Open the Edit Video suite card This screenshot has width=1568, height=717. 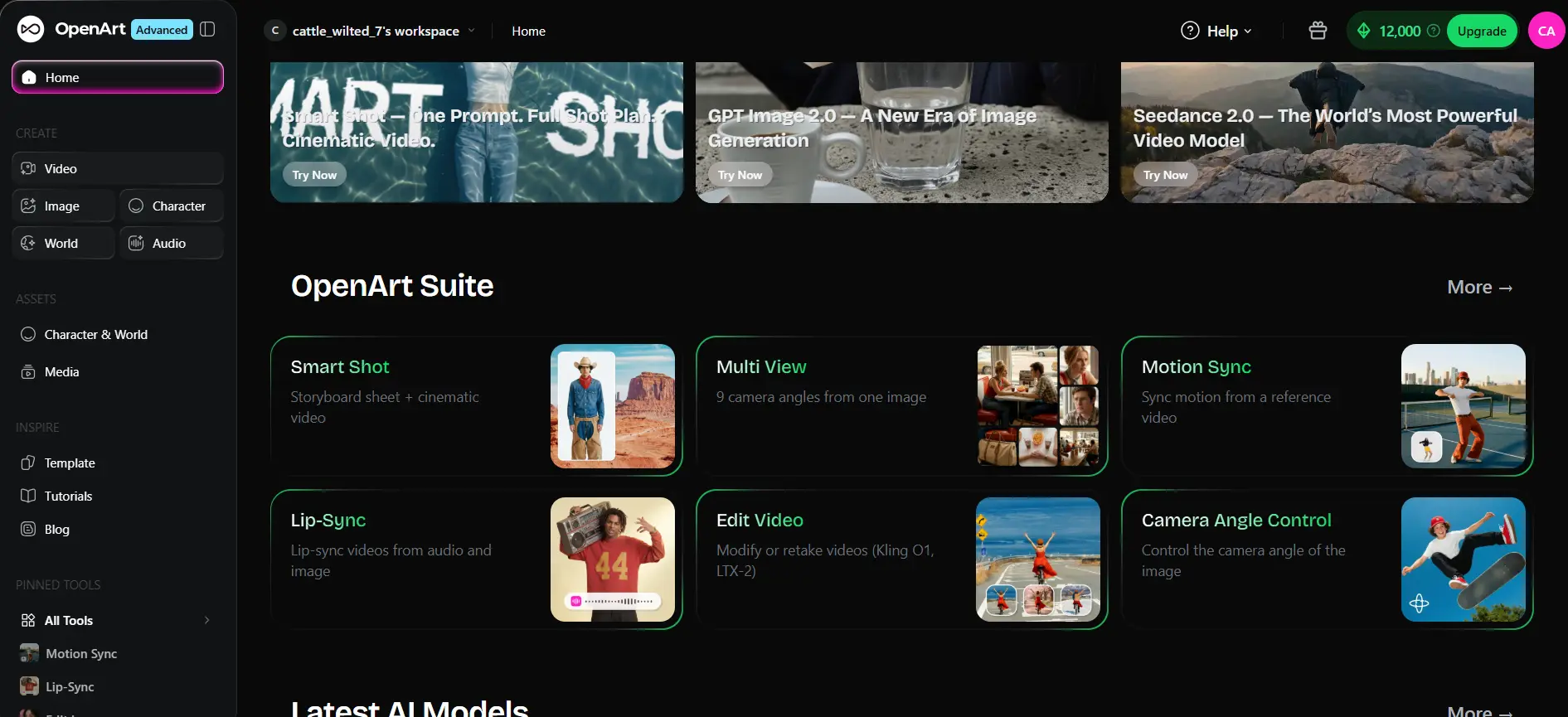coord(901,560)
